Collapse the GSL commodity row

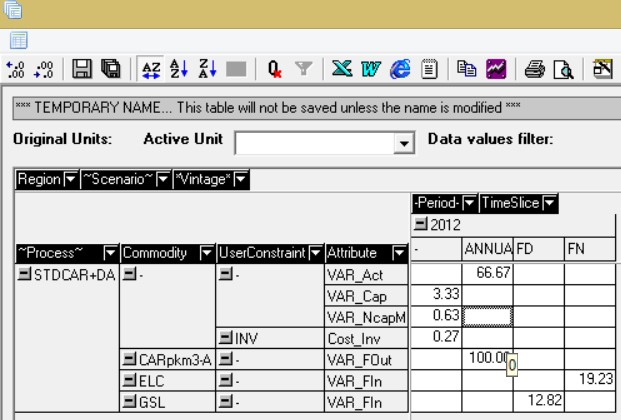coord(130,402)
